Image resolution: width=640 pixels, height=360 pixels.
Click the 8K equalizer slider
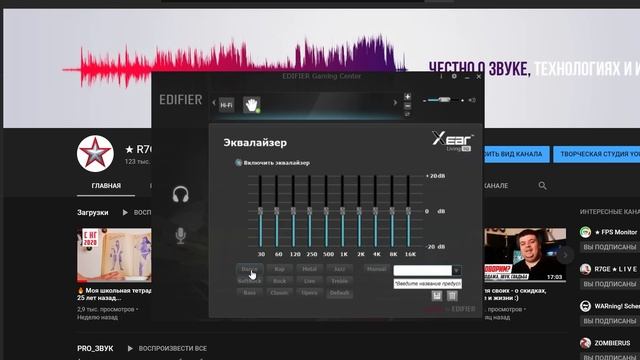pos(392,211)
